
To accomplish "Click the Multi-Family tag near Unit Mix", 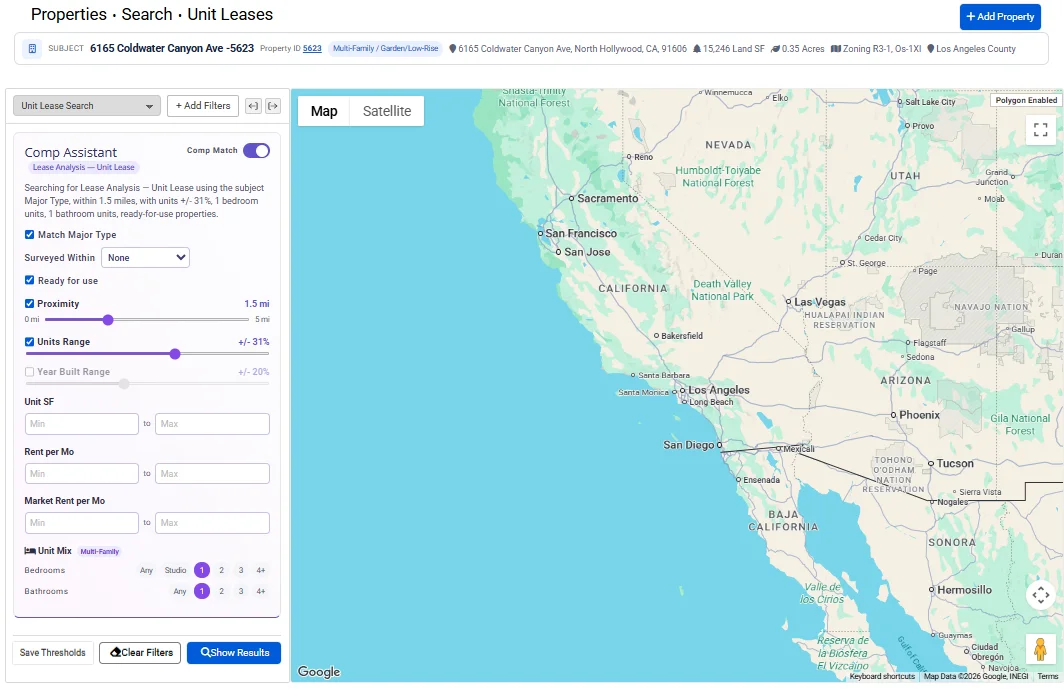I will 100,552.
